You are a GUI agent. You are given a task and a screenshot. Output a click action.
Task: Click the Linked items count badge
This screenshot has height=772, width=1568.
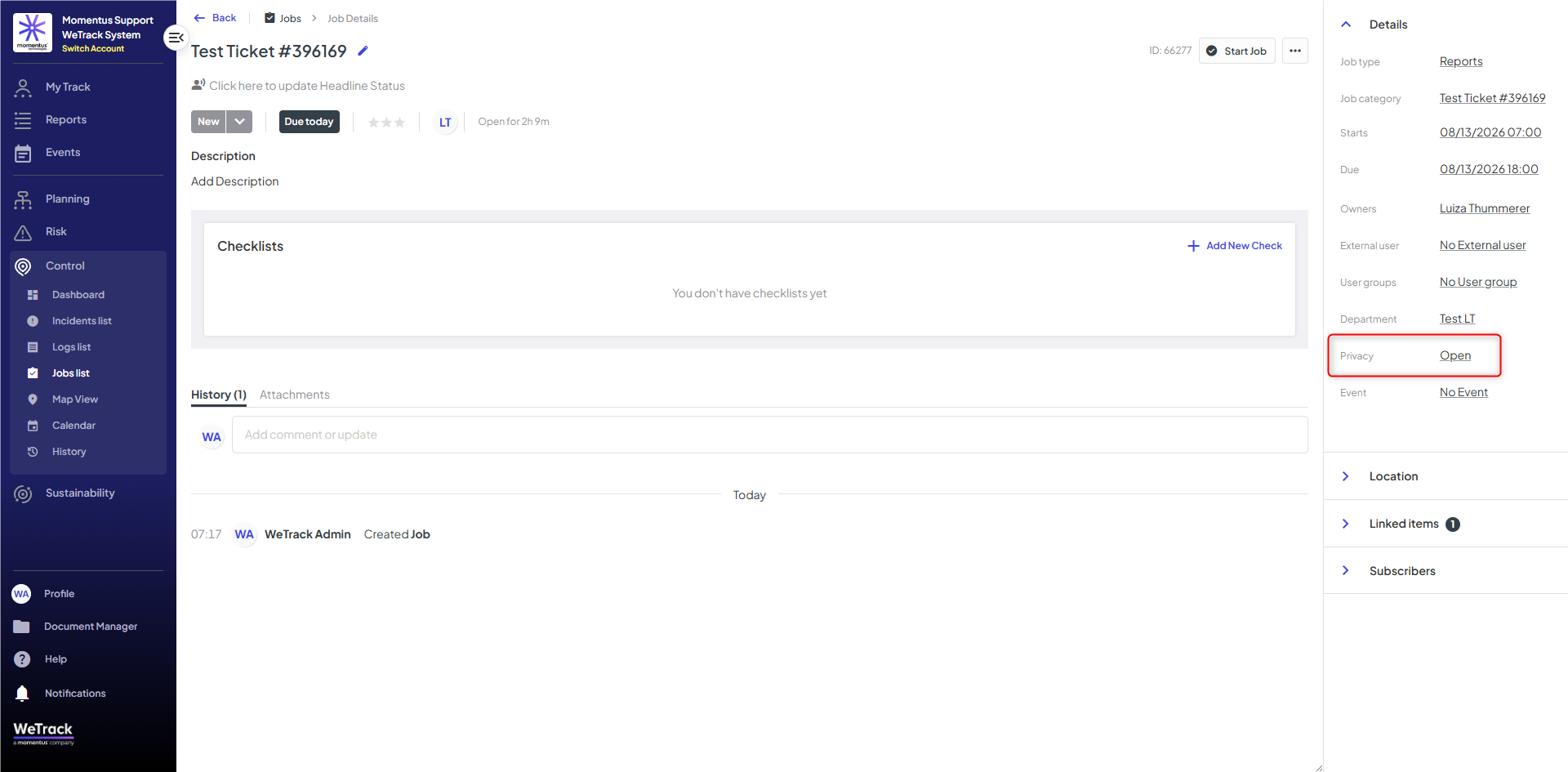click(x=1453, y=524)
